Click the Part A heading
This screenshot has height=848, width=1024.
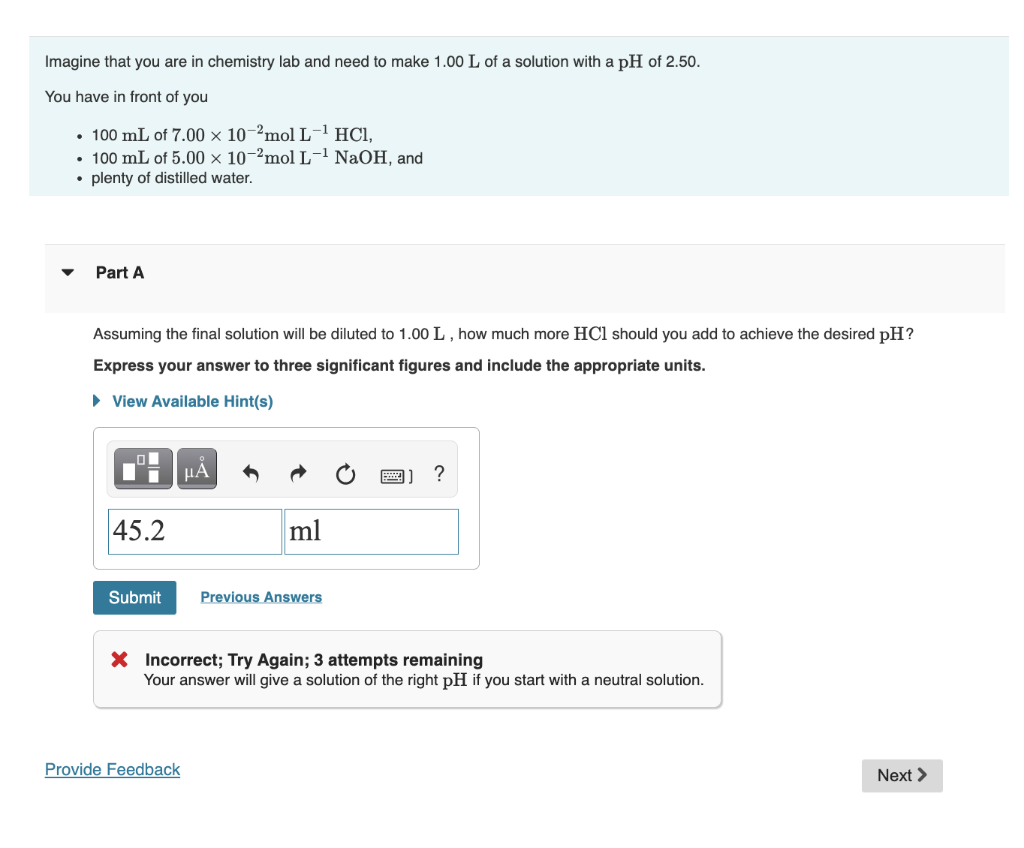(119, 272)
